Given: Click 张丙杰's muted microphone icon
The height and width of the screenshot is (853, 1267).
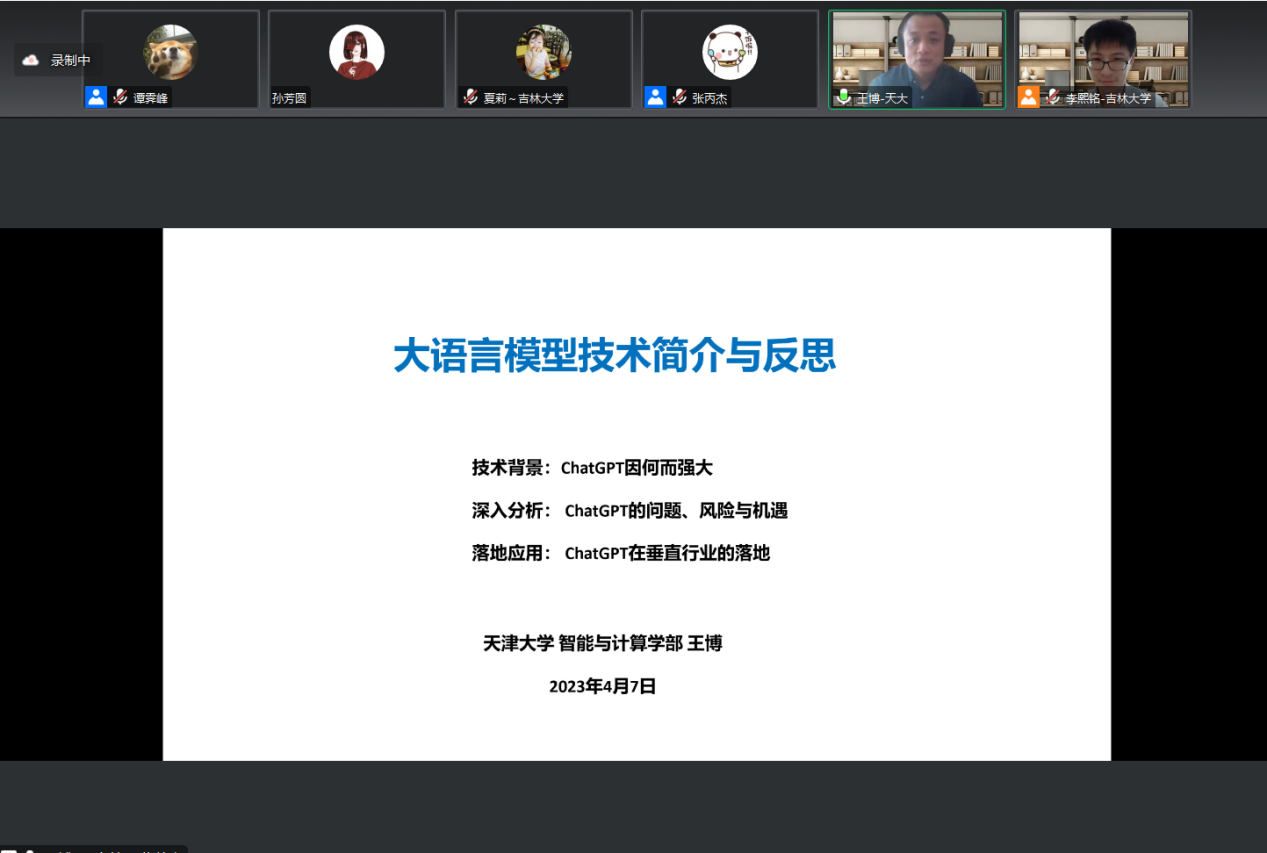Looking at the screenshot, I should pyautogui.click(x=679, y=97).
